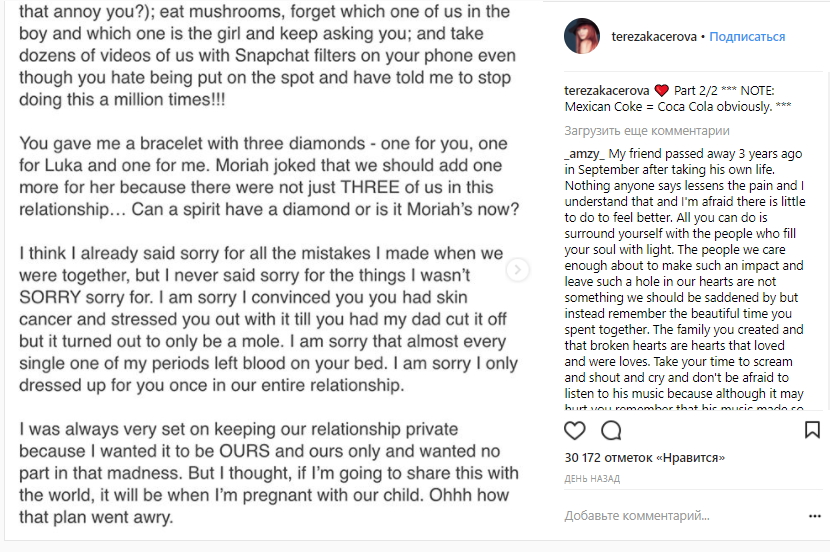Like the post with the heart icon
Image resolution: width=830 pixels, height=552 pixels.
point(575,431)
